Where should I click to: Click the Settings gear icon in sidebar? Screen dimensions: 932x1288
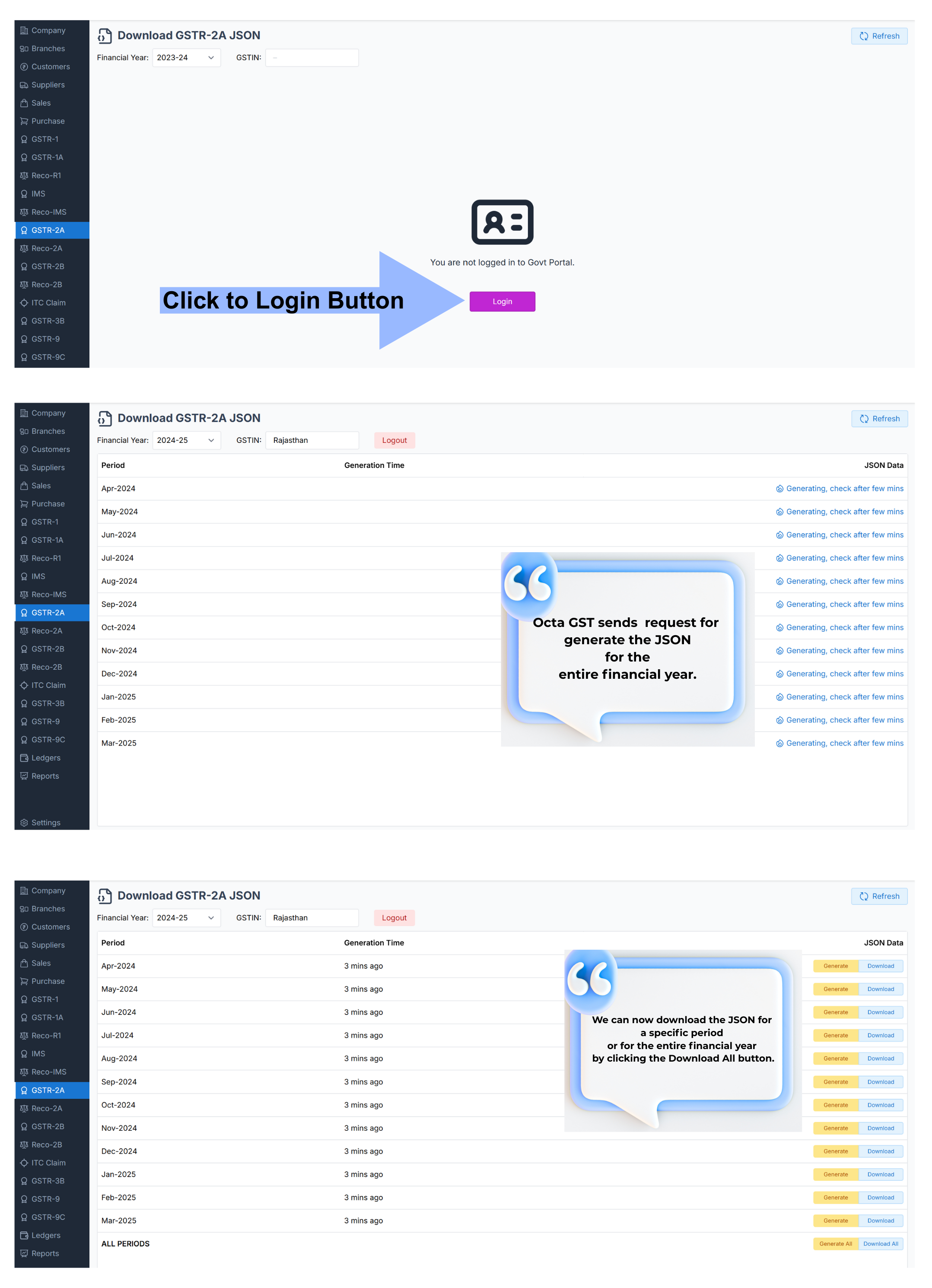coord(24,822)
